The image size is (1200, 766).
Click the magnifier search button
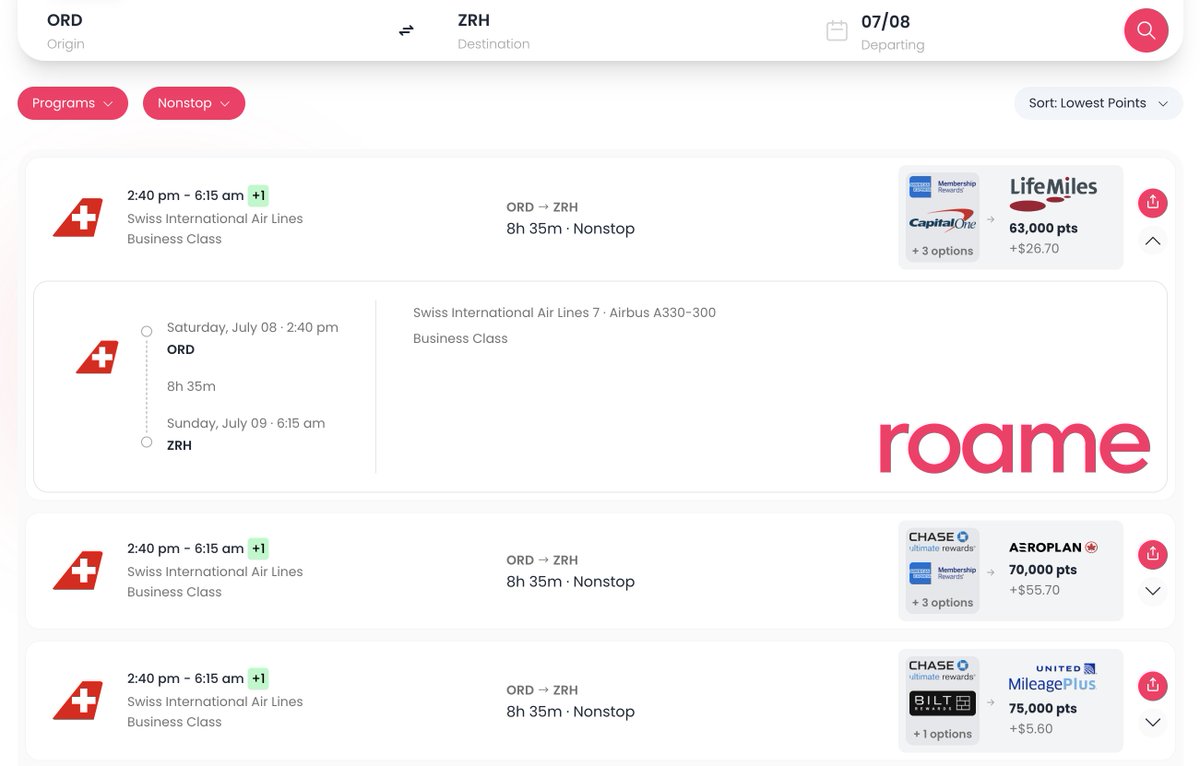pyautogui.click(x=1146, y=30)
